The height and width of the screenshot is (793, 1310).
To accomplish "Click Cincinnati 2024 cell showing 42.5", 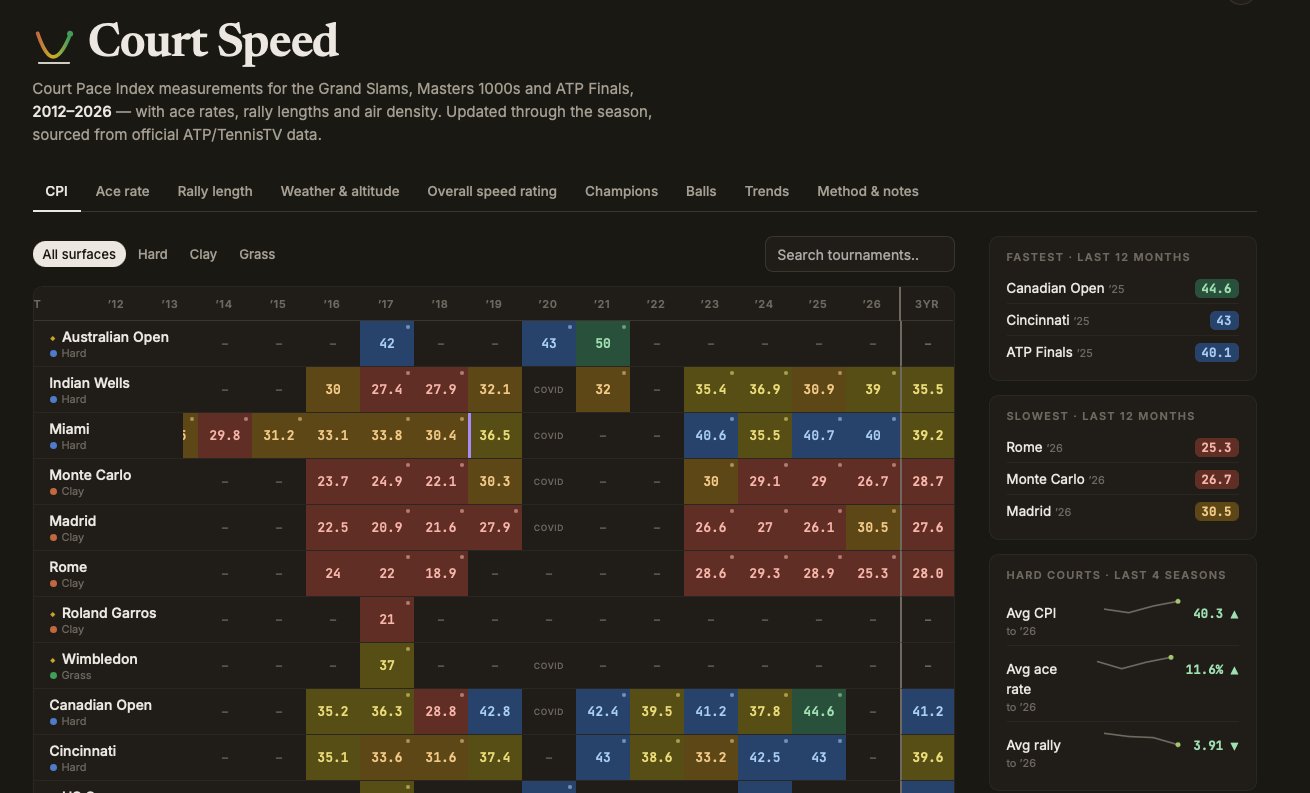I will click(x=765, y=757).
